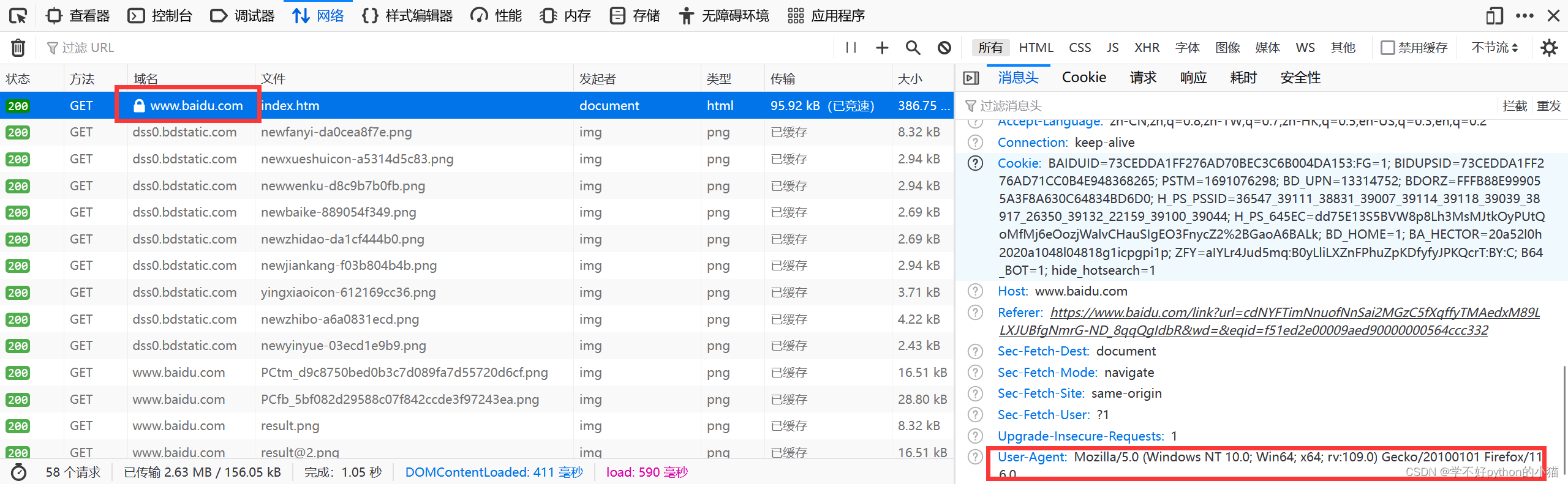The image size is (1568, 484).
Task: Open help icon beside Upgrade-Insecure-Requests header
Action: coord(975,436)
